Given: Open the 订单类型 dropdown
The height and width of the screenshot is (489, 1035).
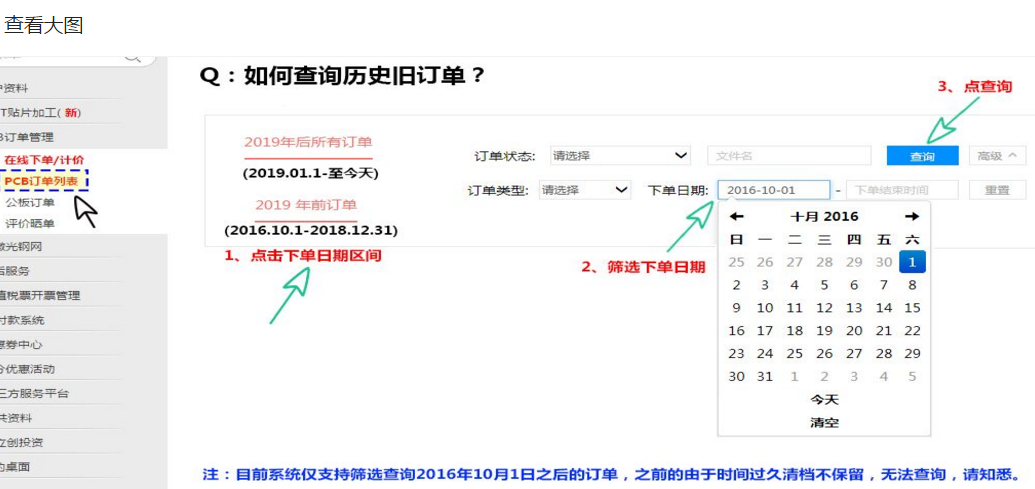Looking at the screenshot, I should [585, 190].
